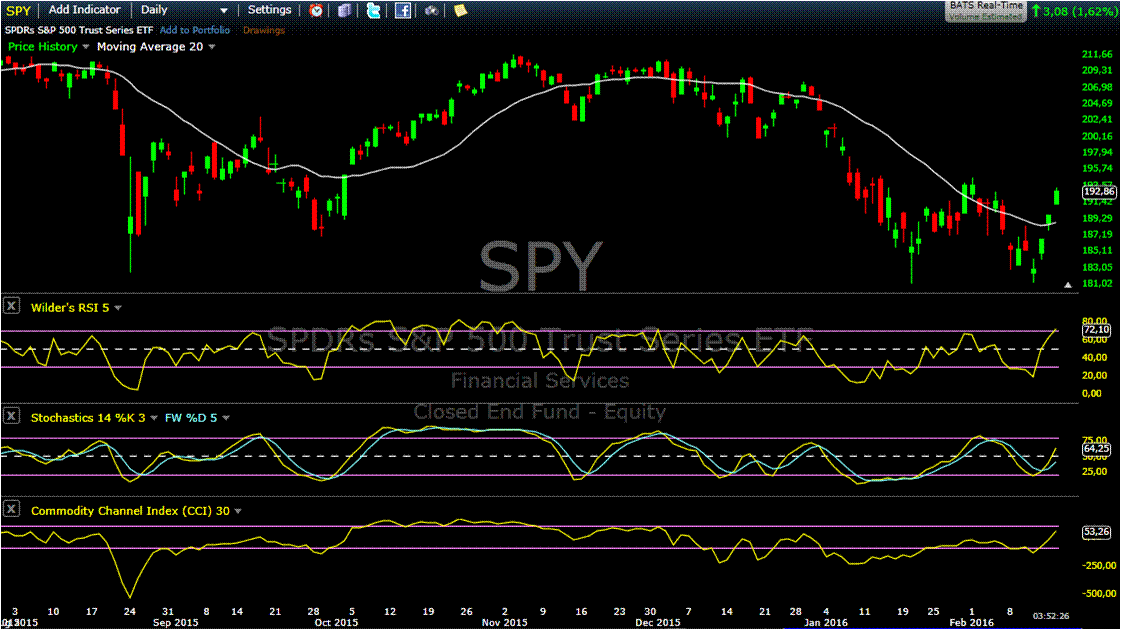Click the 200,16 price axis label
The height and width of the screenshot is (630, 1121).
1097,136
